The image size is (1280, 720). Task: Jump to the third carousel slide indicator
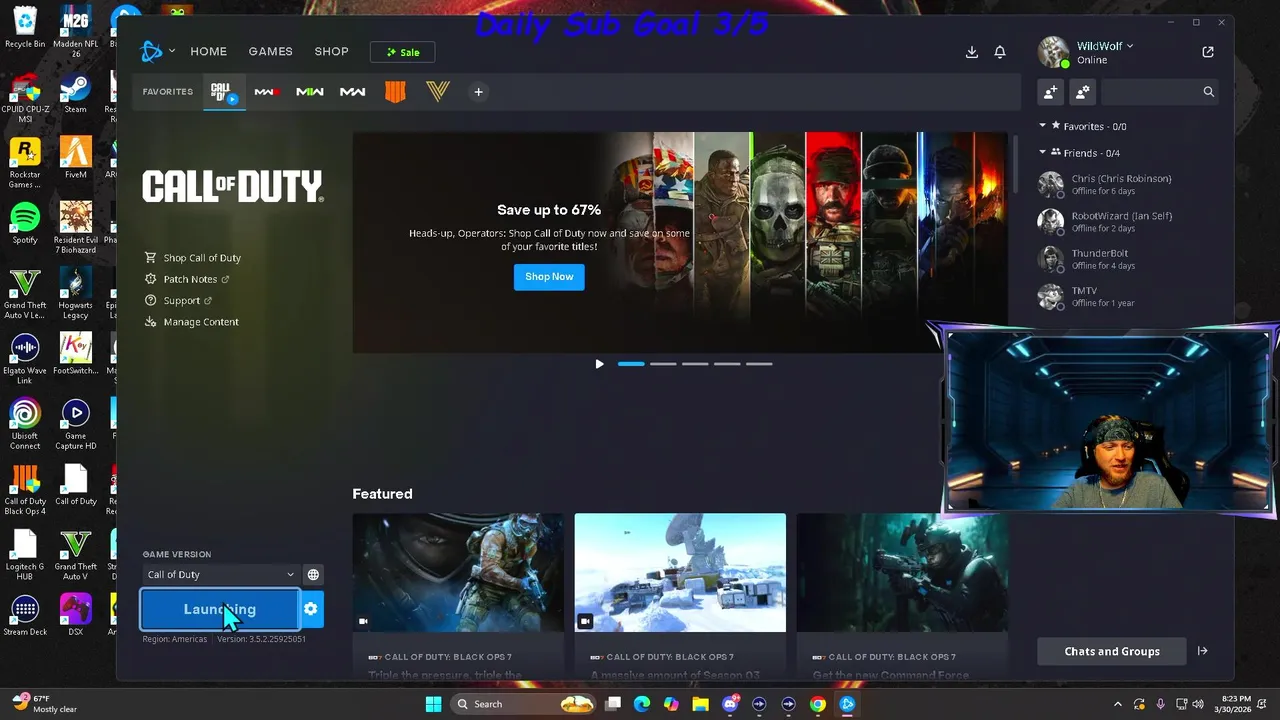pyautogui.click(x=695, y=364)
